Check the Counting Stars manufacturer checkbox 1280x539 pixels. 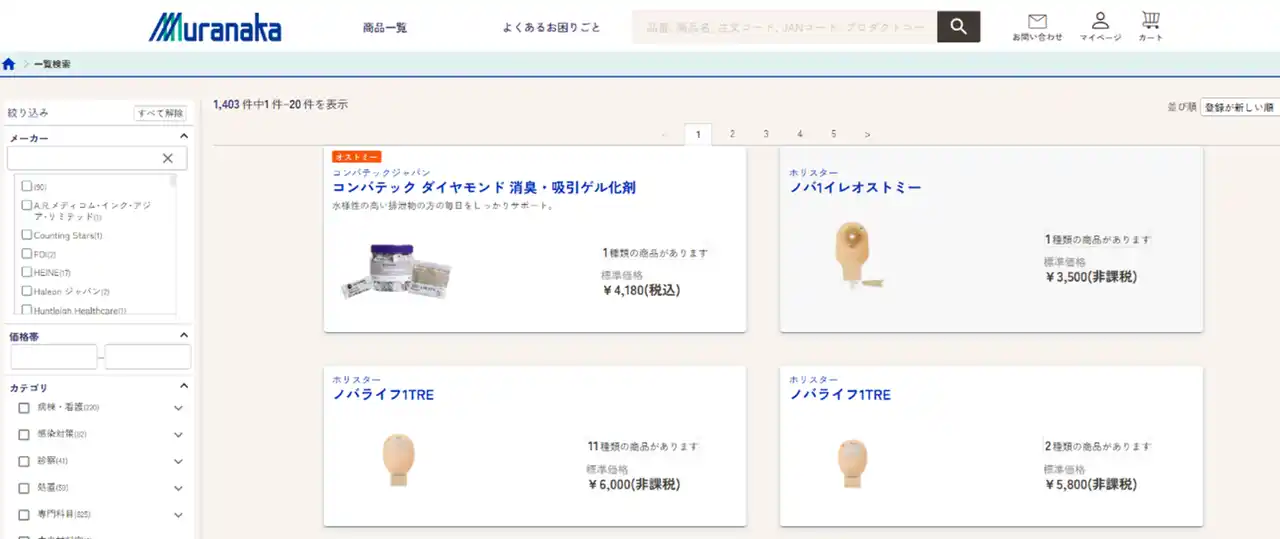tap(27, 235)
